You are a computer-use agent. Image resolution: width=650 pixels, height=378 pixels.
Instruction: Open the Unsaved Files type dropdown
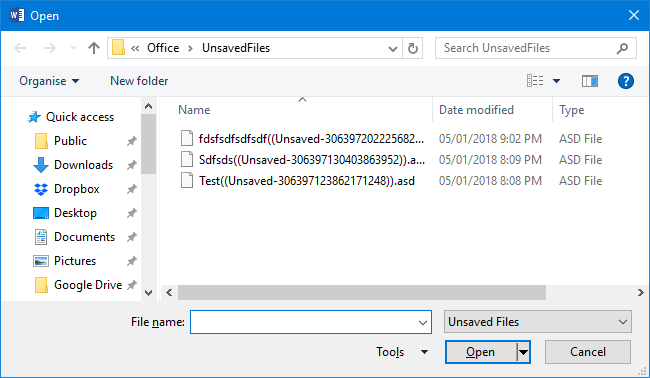538,322
